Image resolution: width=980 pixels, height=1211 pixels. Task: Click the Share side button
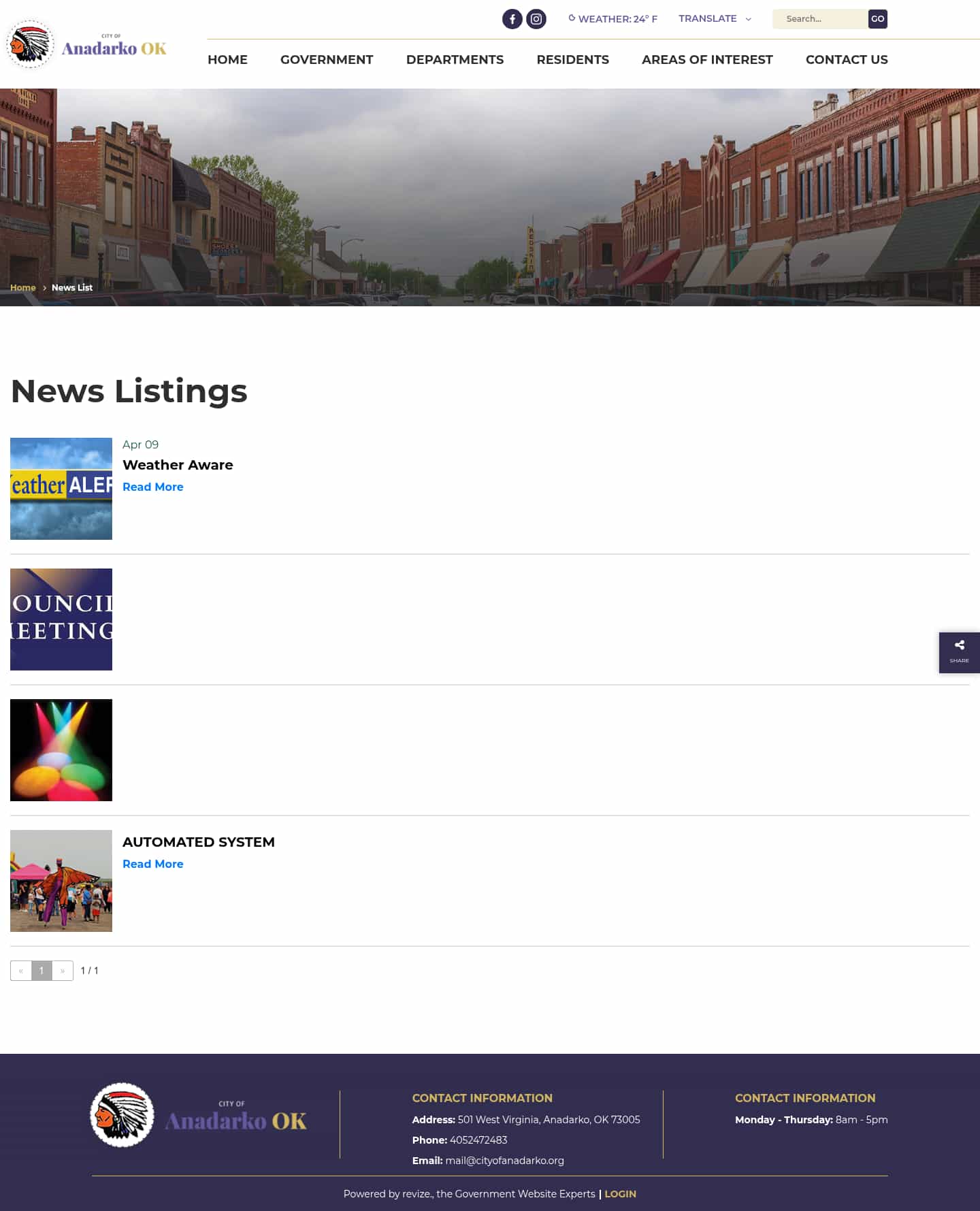(x=960, y=652)
